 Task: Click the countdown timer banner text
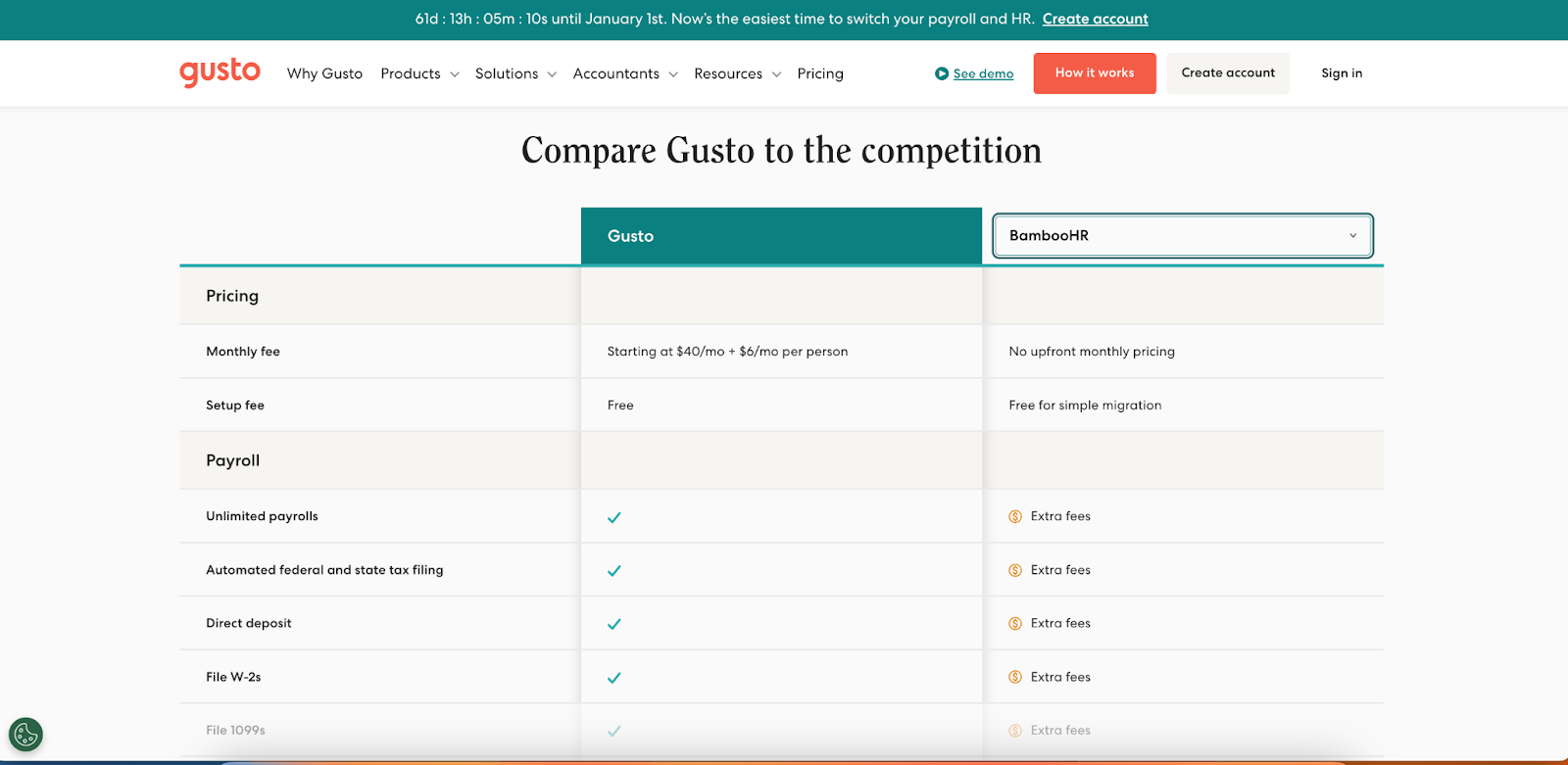tap(724, 19)
